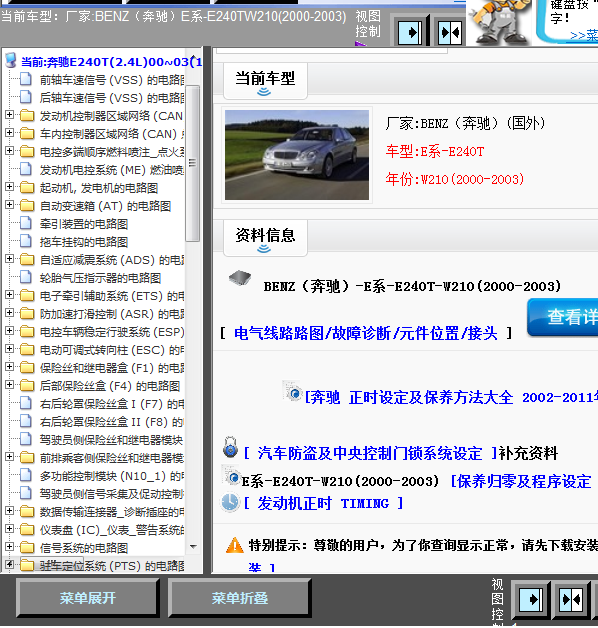Click the document icon for 牵引装置的电路图
The height and width of the screenshot is (628, 598).
click(26, 223)
